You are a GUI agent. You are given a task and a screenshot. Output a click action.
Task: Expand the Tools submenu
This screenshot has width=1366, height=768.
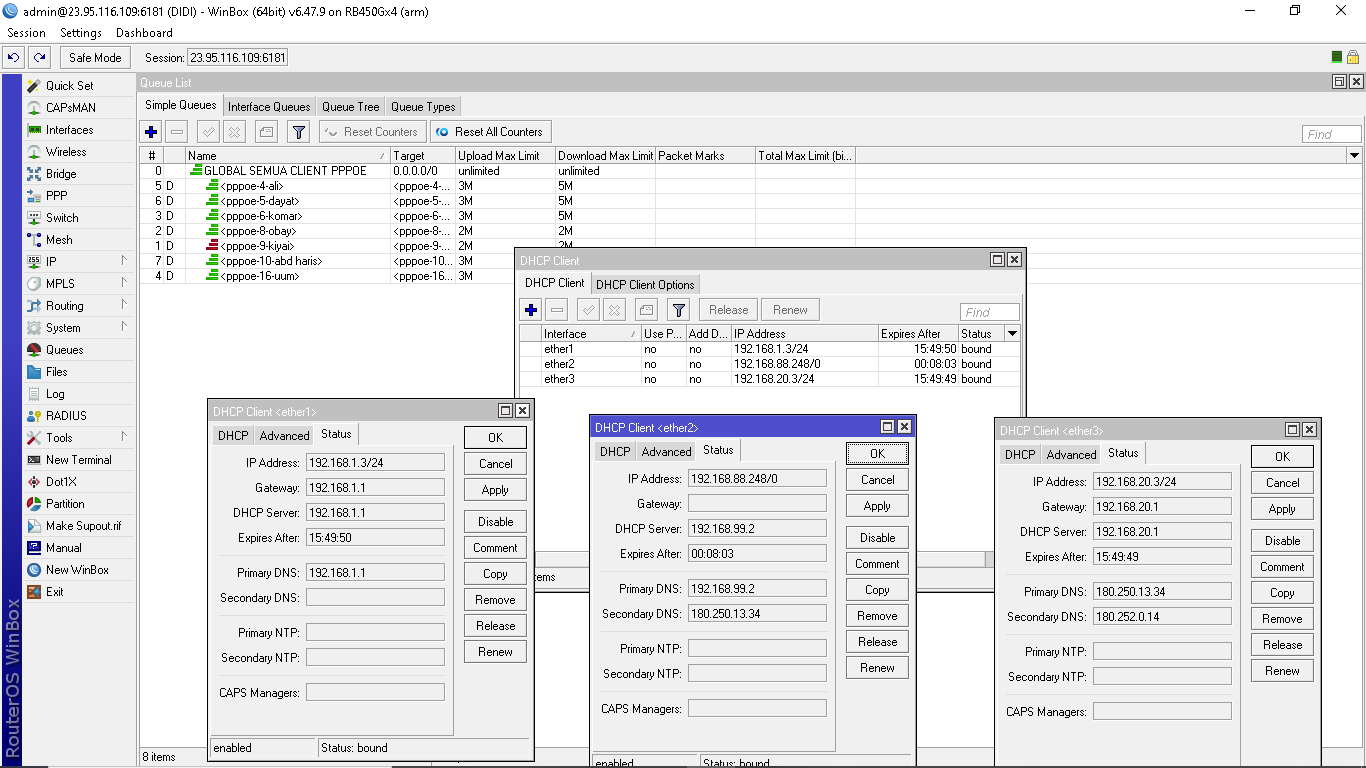pyautogui.click(x=79, y=438)
